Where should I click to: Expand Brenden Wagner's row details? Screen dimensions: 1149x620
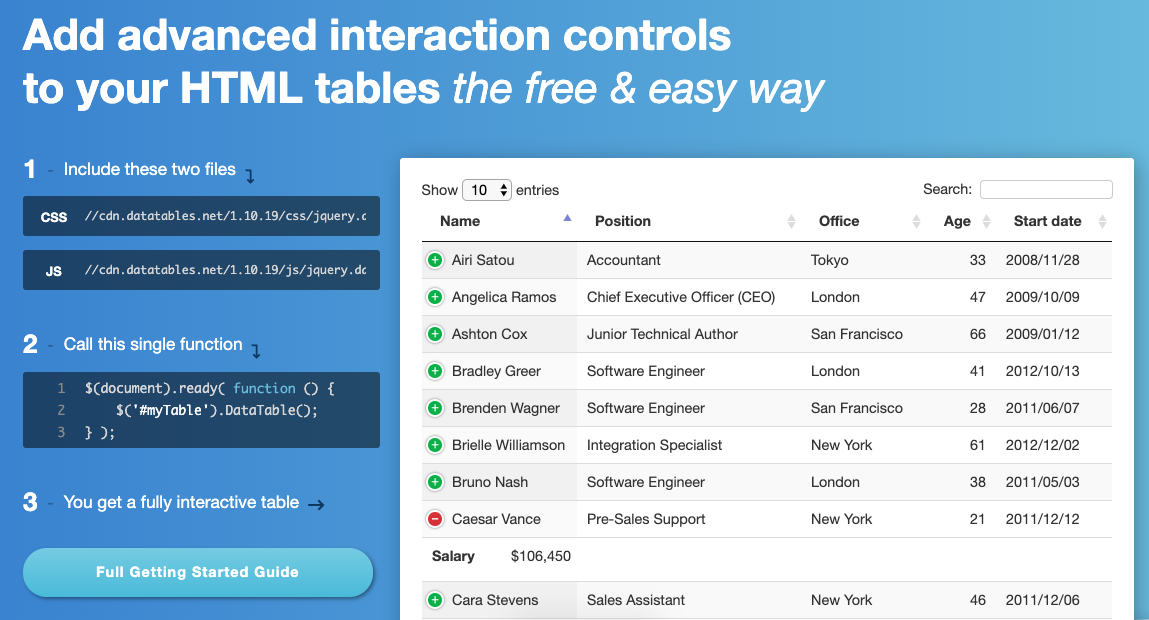pyautogui.click(x=435, y=407)
